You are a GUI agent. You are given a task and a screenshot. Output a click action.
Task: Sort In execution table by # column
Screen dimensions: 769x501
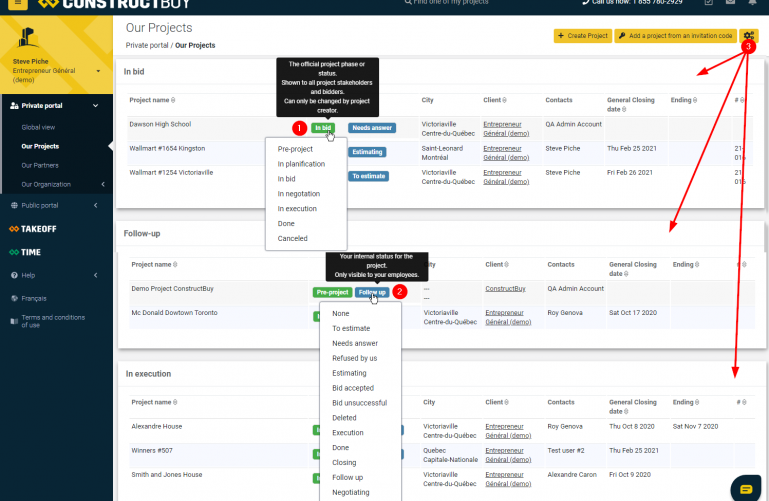click(x=741, y=402)
